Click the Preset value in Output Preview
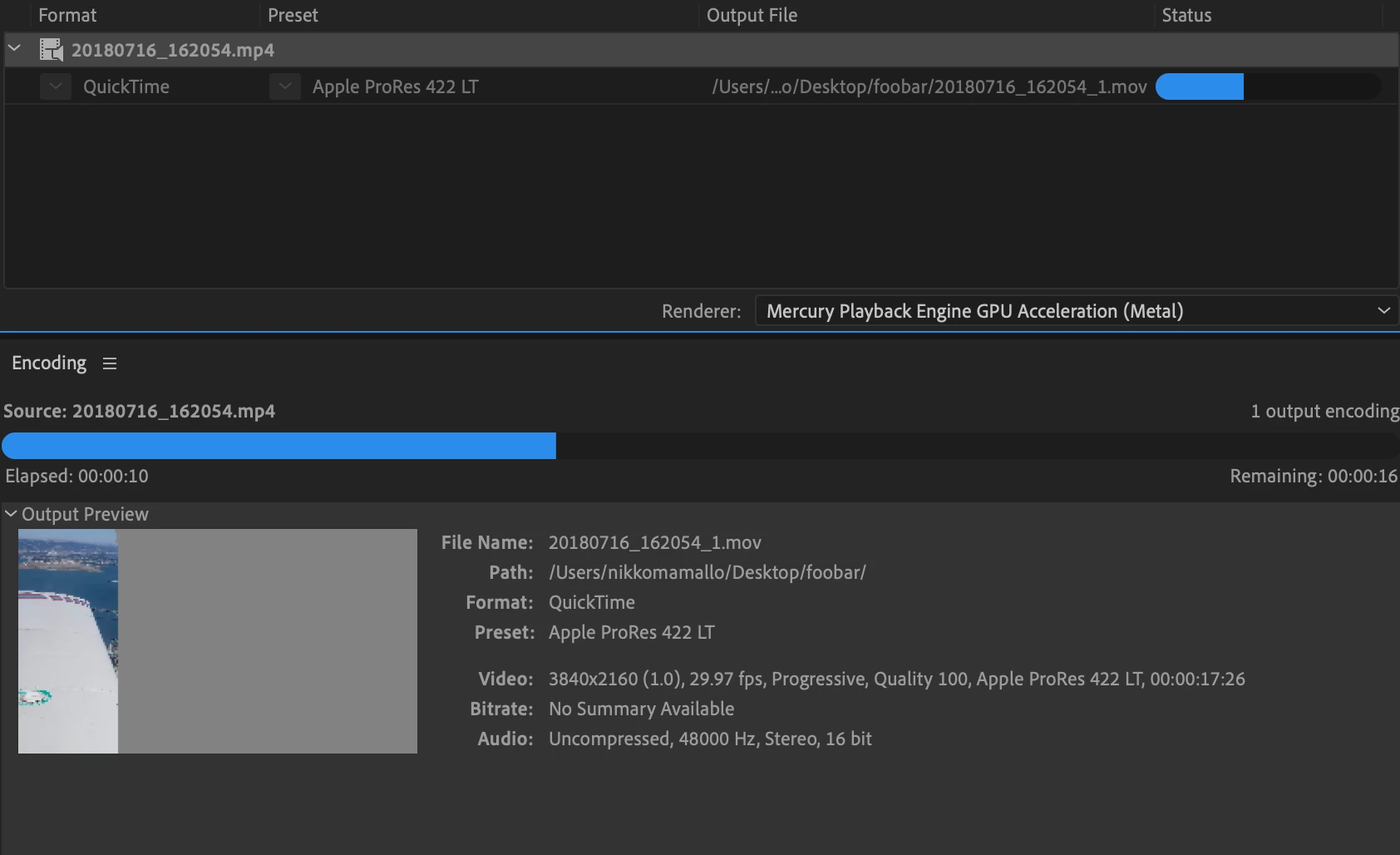Image resolution: width=1400 pixels, height=855 pixels. pyautogui.click(x=632, y=632)
